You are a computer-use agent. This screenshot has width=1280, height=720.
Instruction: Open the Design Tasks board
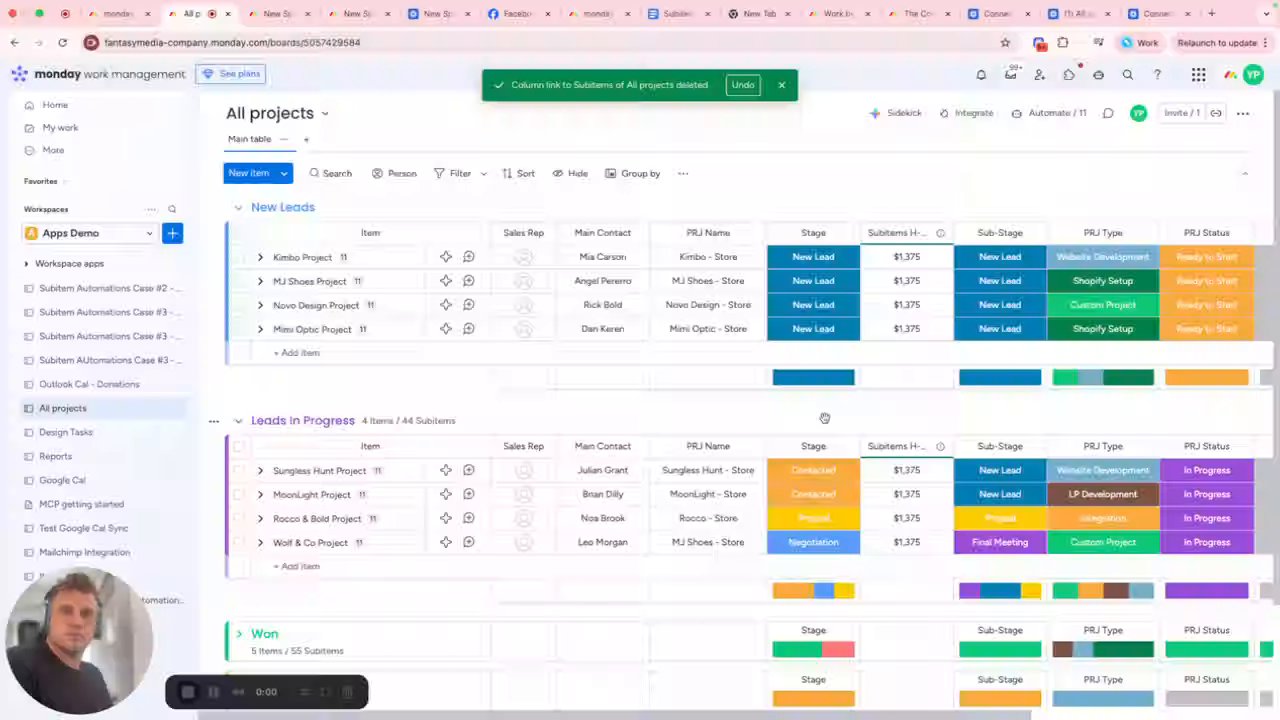coord(65,432)
